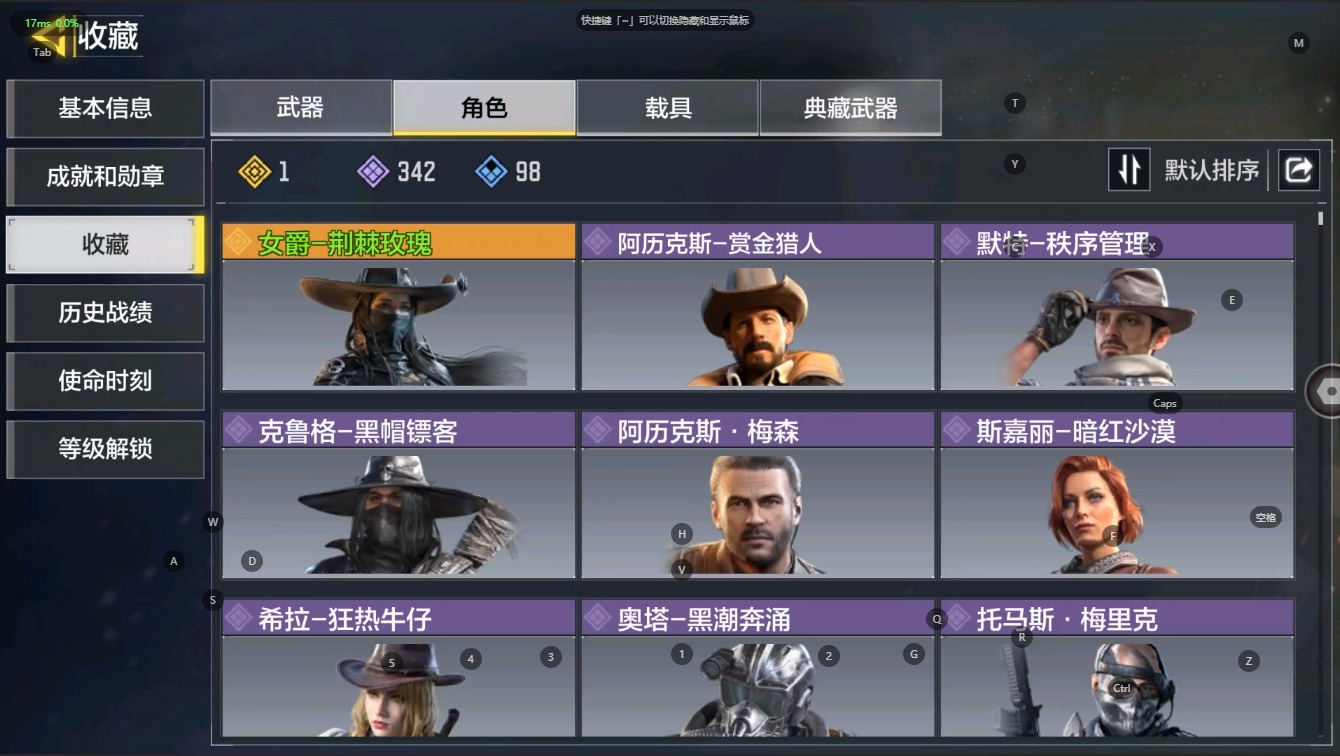Image resolution: width=1340 pixels, height=756 pixels.
Task: Click the blue rare currency icon
Action: (x=491, y=172)
